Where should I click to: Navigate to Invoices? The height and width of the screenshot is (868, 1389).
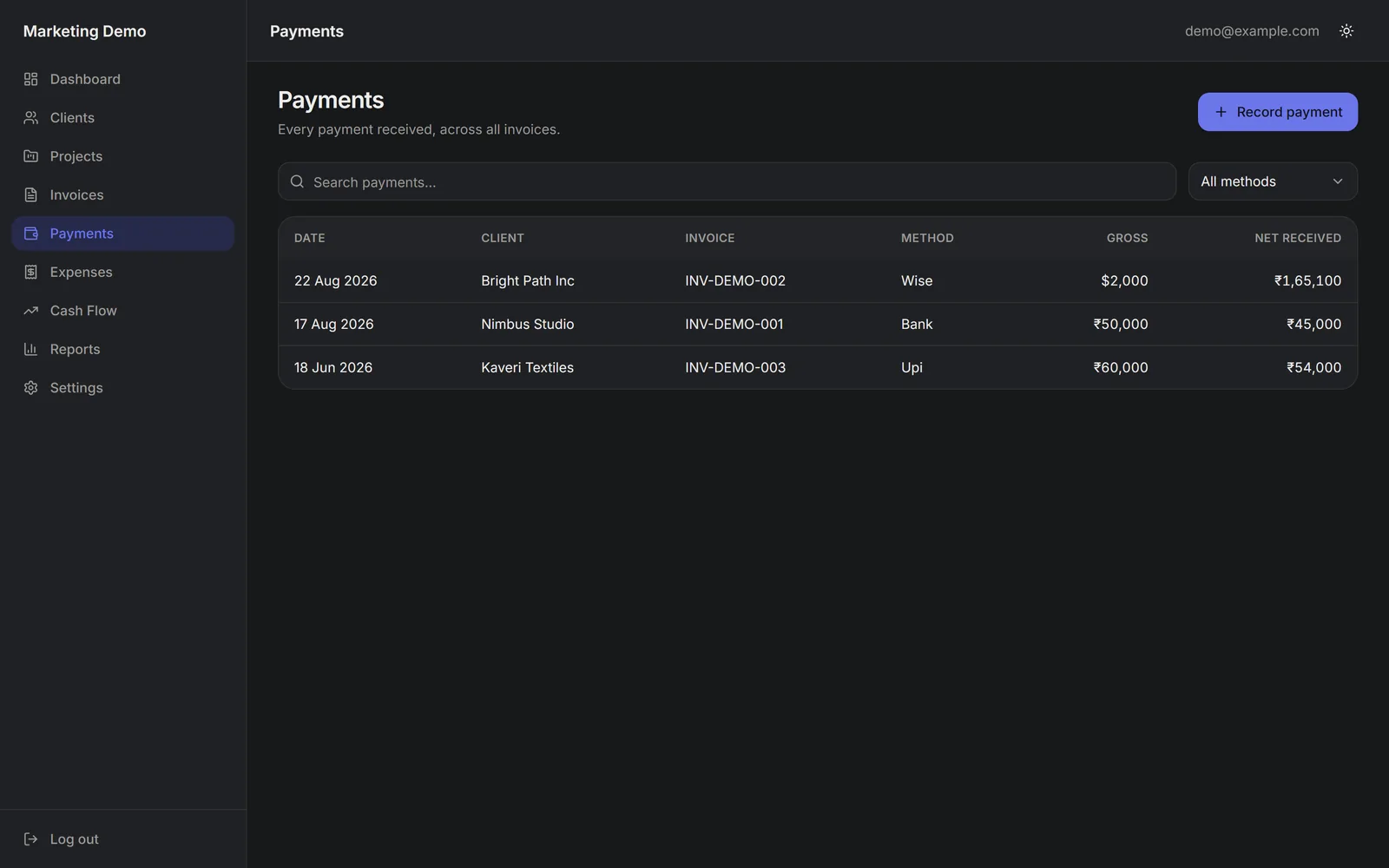(x=122, y=194)
